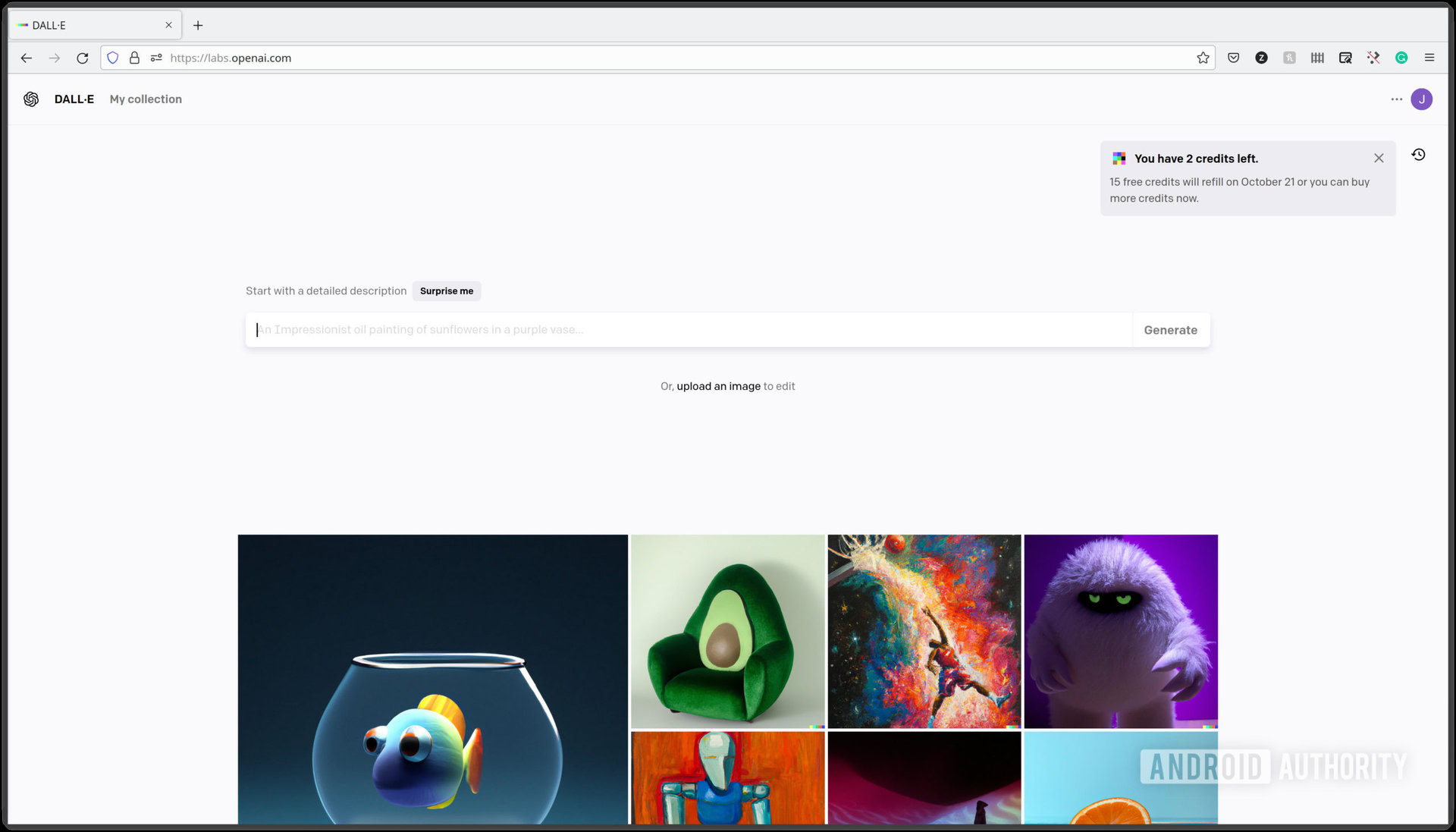Open the three-dots more options menu
Screen dimensions: 1456x832
coord(1396,99)
